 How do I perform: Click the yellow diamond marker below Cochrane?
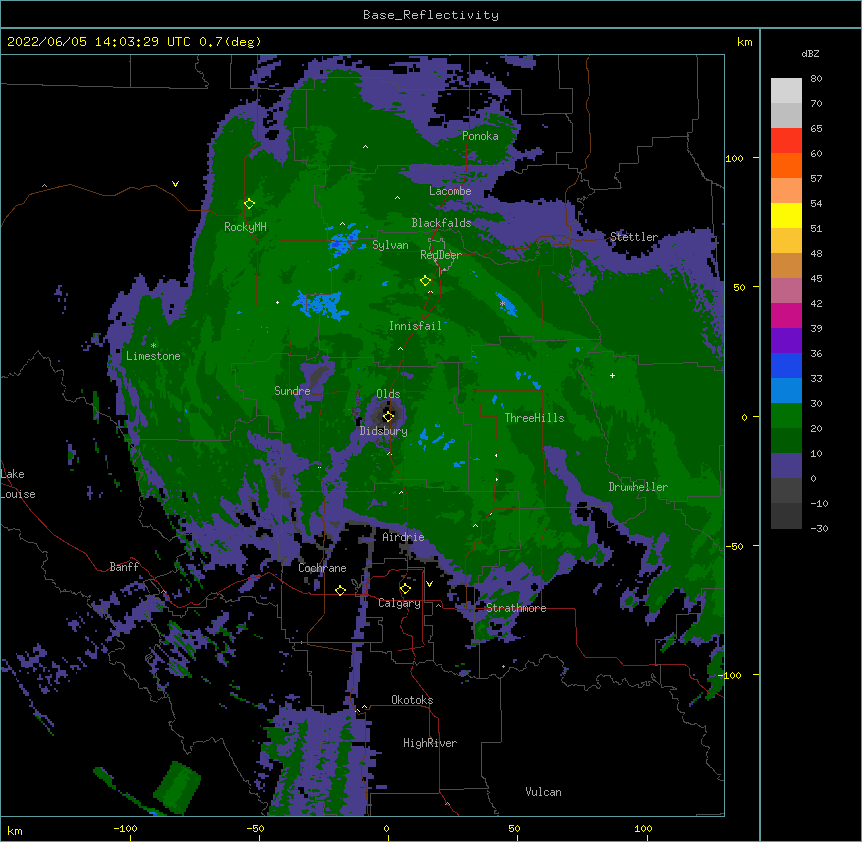point(340,590)
